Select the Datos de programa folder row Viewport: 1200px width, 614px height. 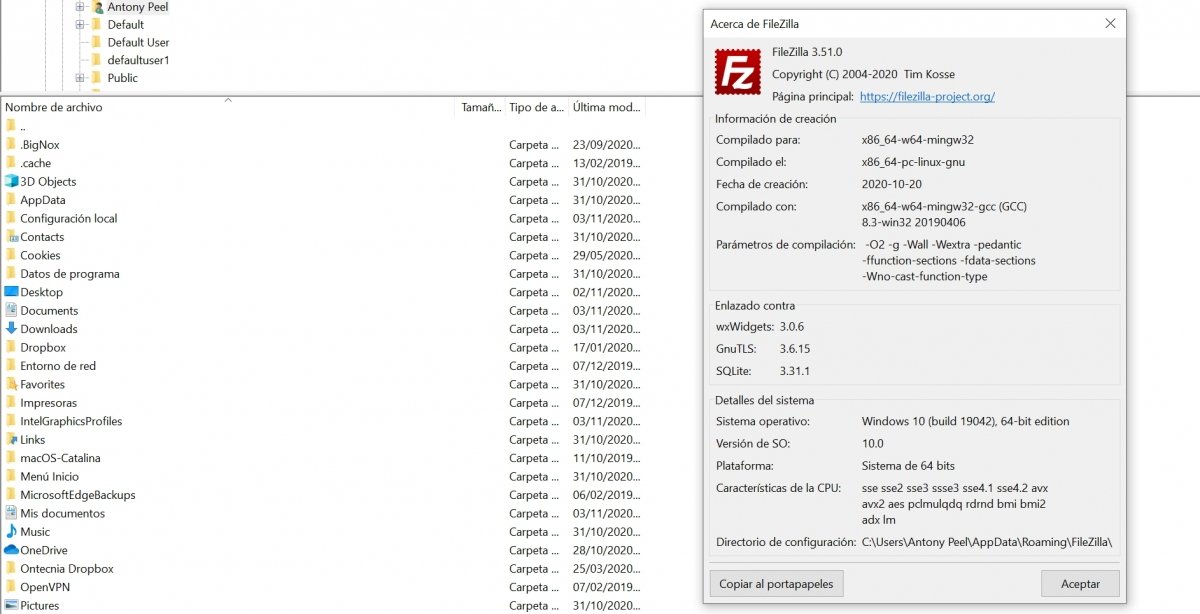(322, 274)
